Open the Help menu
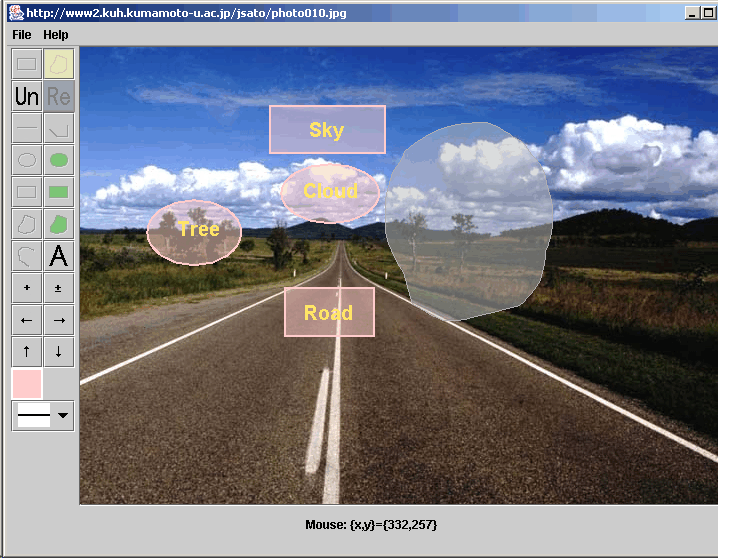 56,35
